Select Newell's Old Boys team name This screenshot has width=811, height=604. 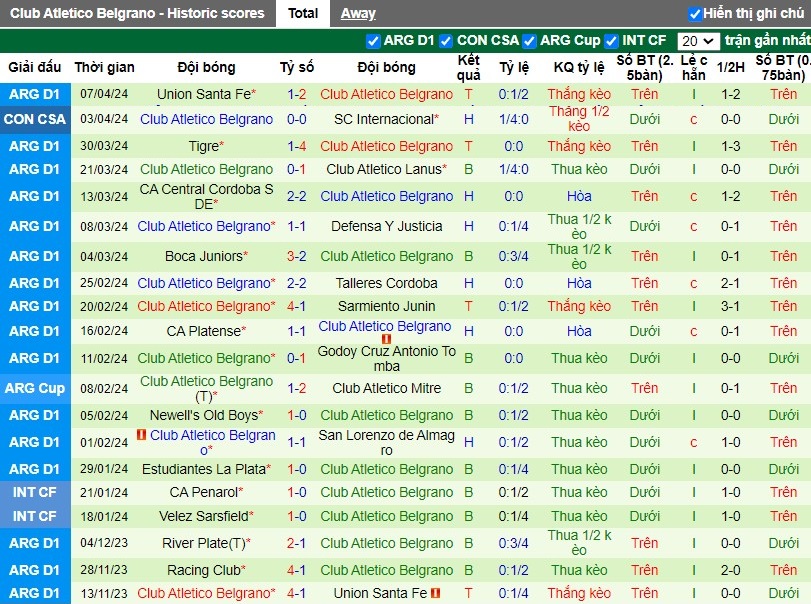(x=206, y=415)
